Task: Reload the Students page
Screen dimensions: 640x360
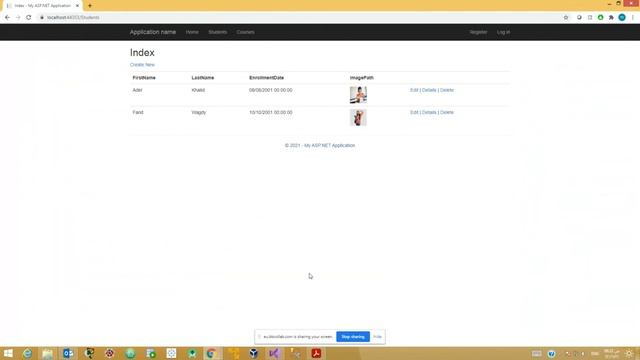Action: [x=29, y=18]
